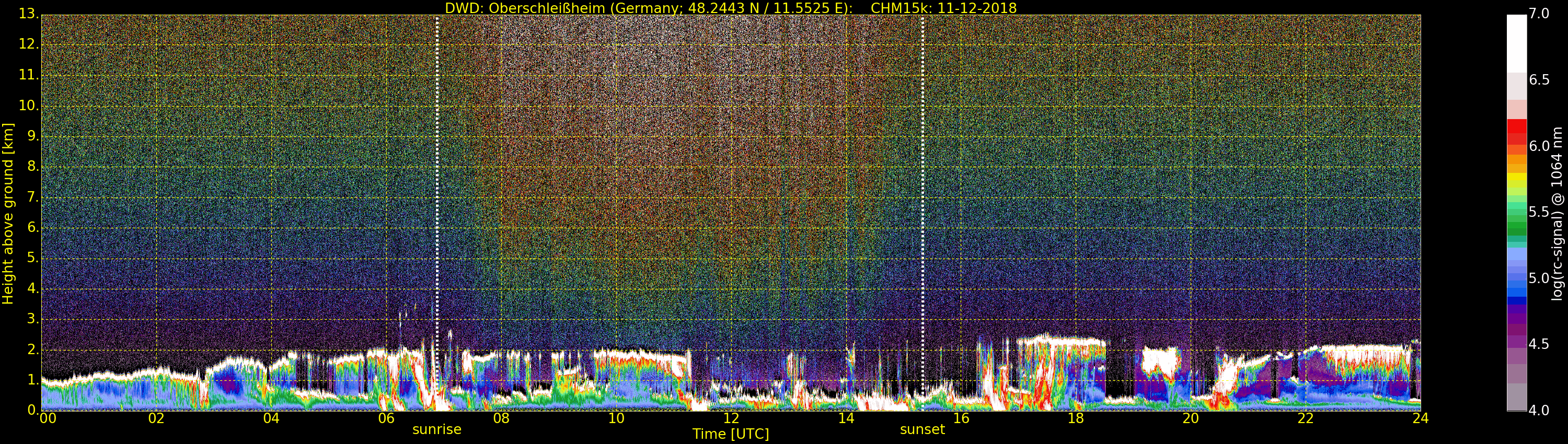Click the colorbar value '4.5'

(x=1539, y=344)
